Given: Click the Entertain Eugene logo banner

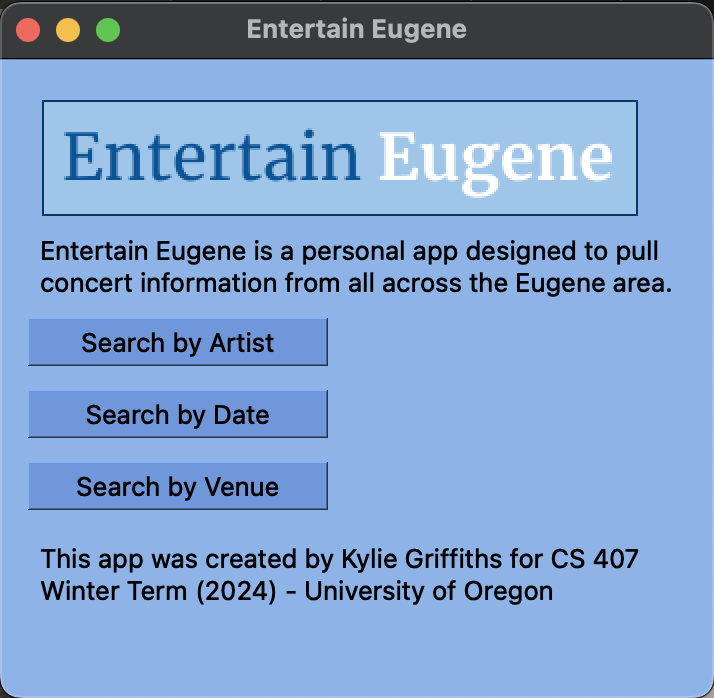Looking at the screenshot, I should (340, 158).
